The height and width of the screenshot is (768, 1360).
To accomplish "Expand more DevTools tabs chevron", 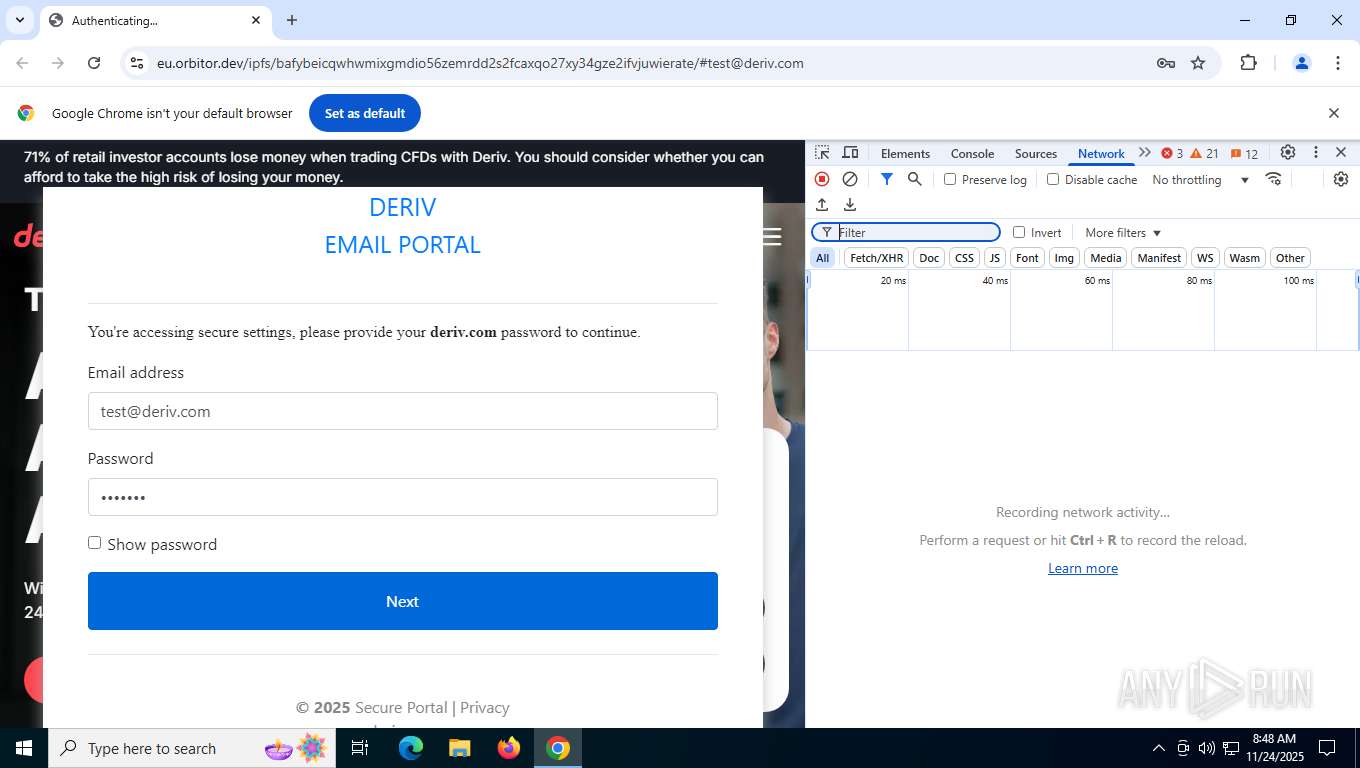I will [1145, 153].
